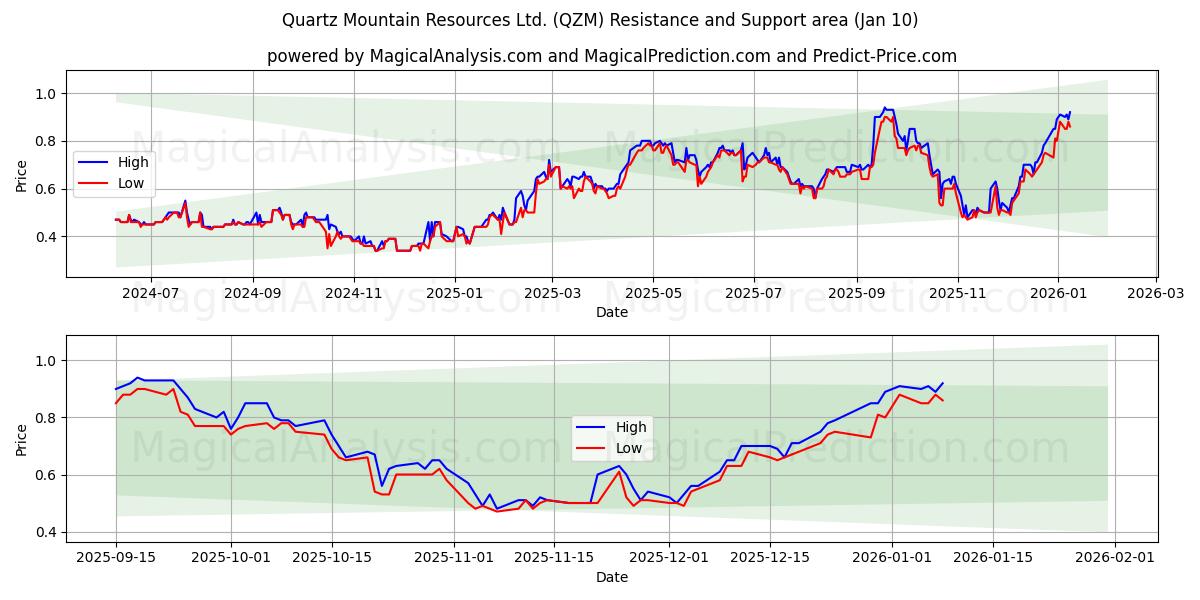Click the 2025-01 tick label
1200x600 pixels.
click(x=455, y=294)
